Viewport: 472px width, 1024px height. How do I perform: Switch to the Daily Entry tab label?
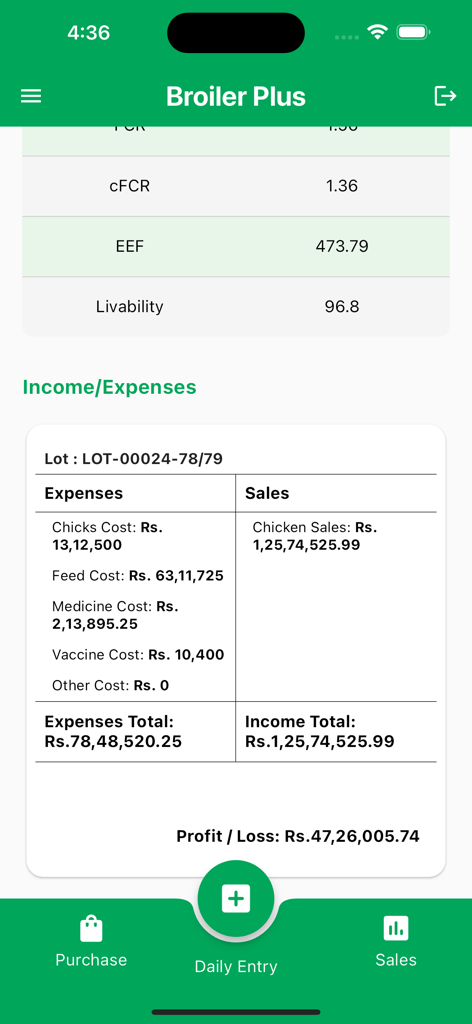click(x=236, y=967)
